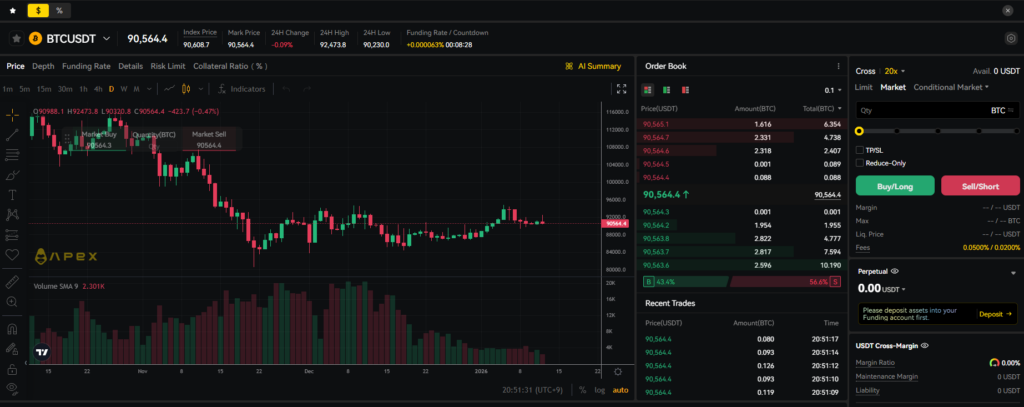Select the Limit order tab
Image resolution: width=1024 pixels, height=407 pixels.
click(863, 87)
